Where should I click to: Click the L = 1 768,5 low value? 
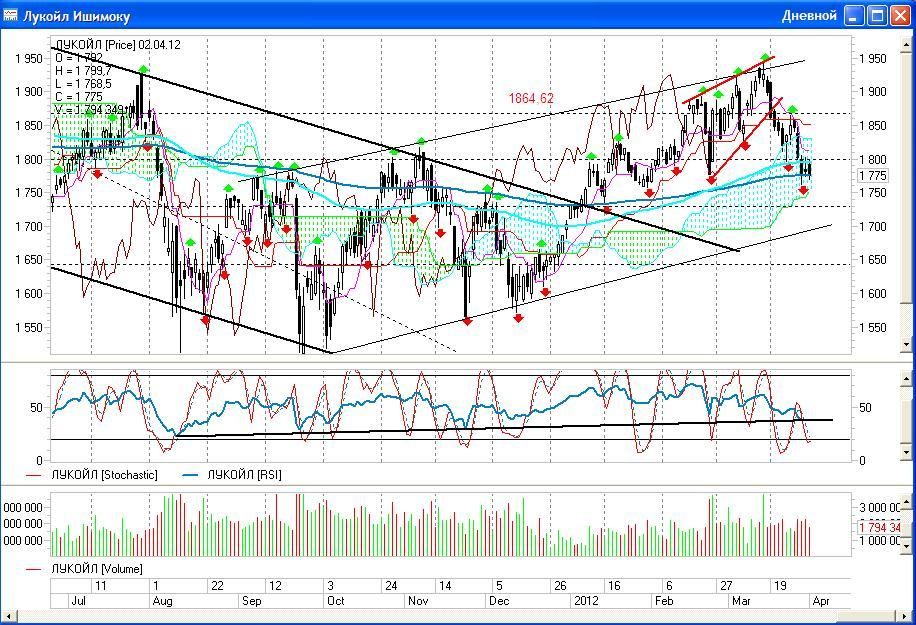(x=83, y=84)
